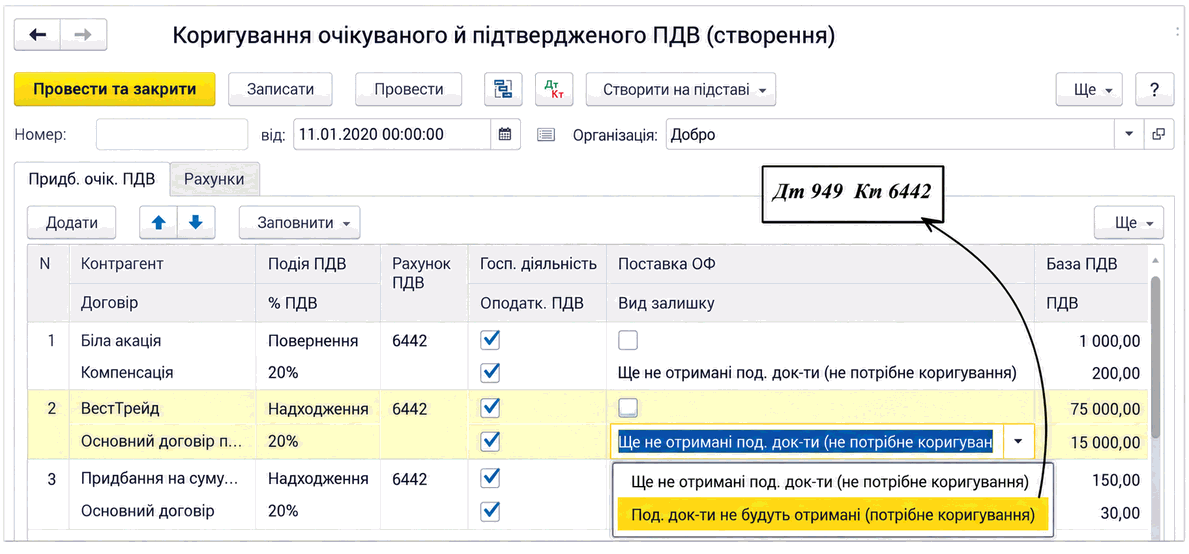Viewport: 1189px width, 554px height.
Task: Open document structure icon next to Провести
Action: click(x=504, y=89)
